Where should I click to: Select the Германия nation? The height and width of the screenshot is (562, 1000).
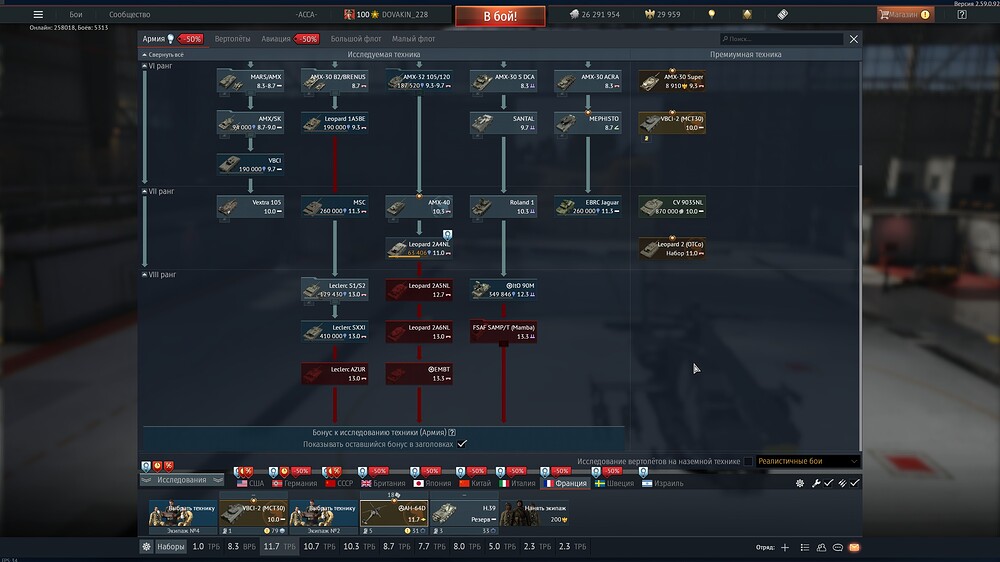294,484
